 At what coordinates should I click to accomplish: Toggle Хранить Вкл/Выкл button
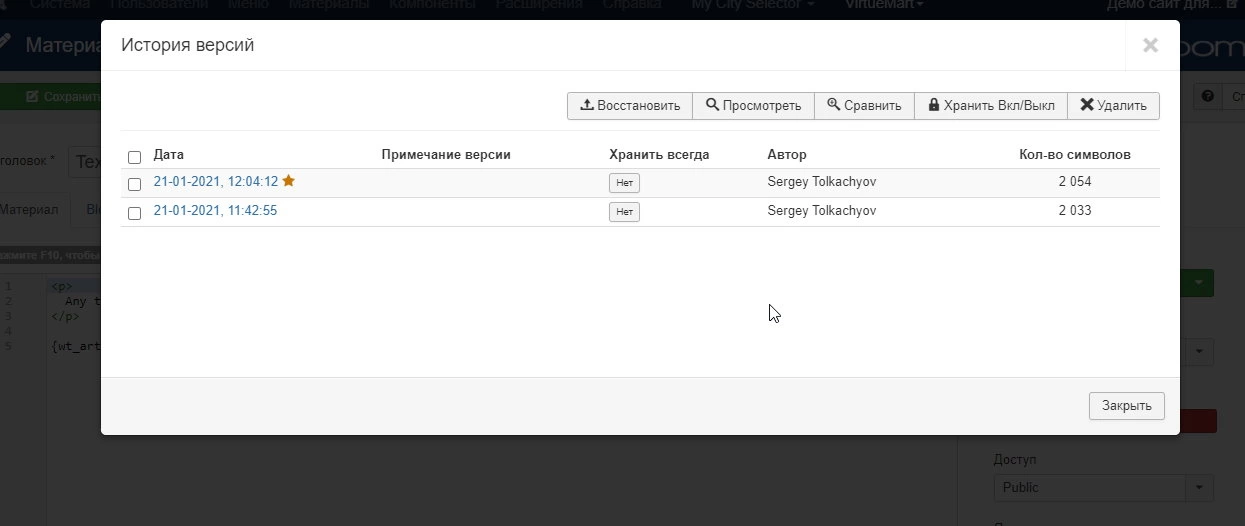(x=991, y=105)
